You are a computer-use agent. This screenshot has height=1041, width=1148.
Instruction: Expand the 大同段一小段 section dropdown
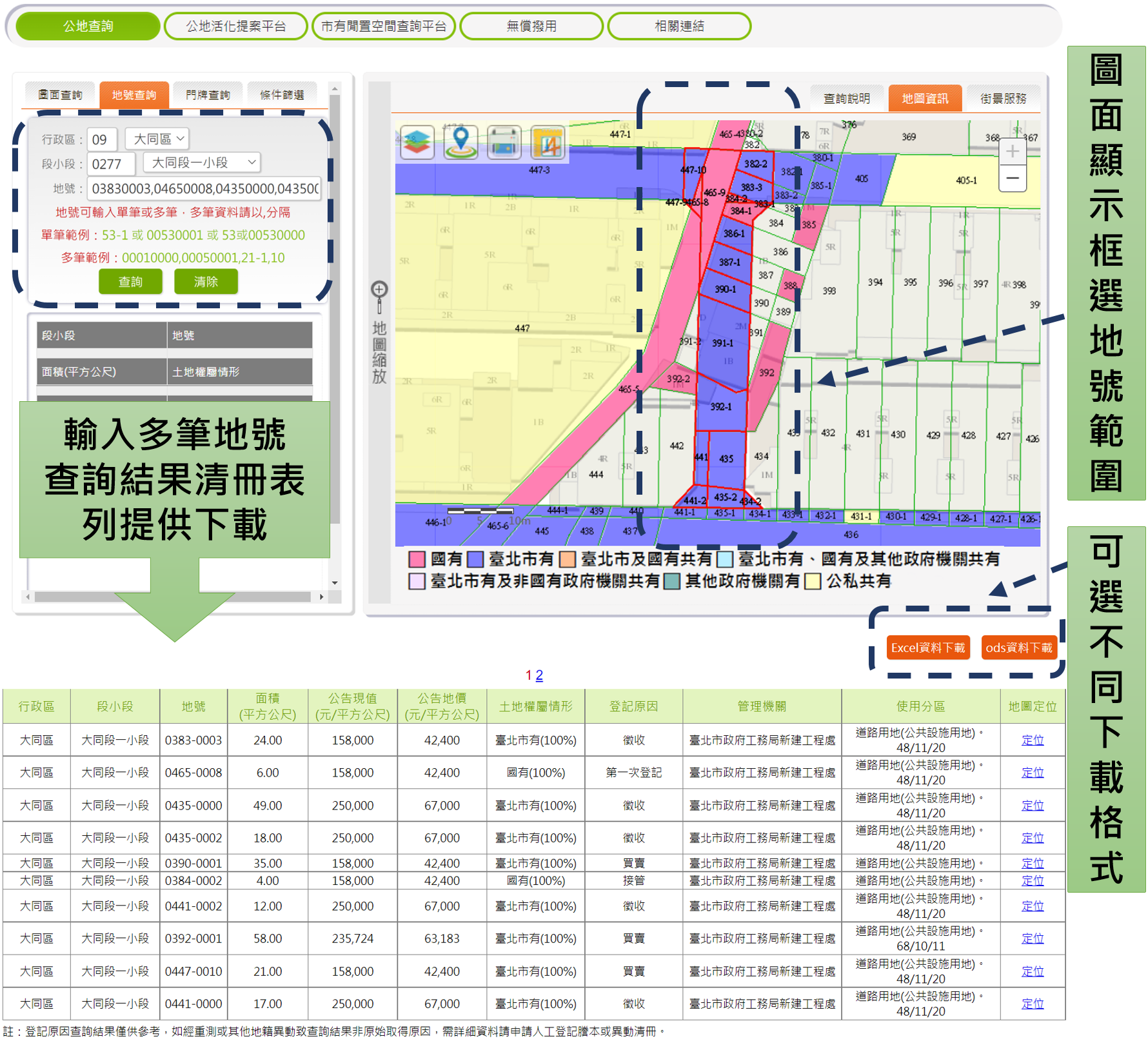(203, 163)
